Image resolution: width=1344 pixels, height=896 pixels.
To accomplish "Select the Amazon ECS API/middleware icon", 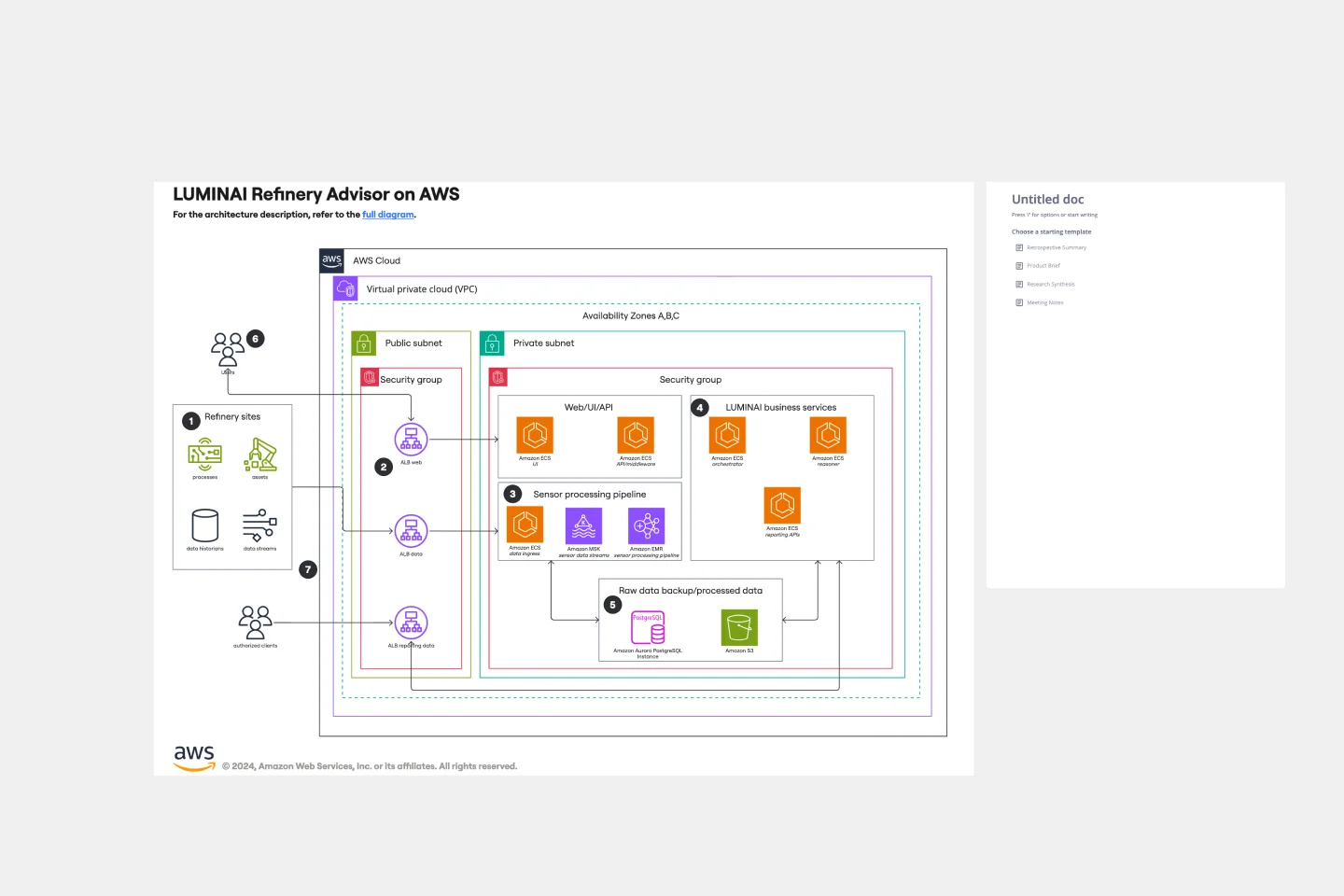I will (x=636, y=435).
